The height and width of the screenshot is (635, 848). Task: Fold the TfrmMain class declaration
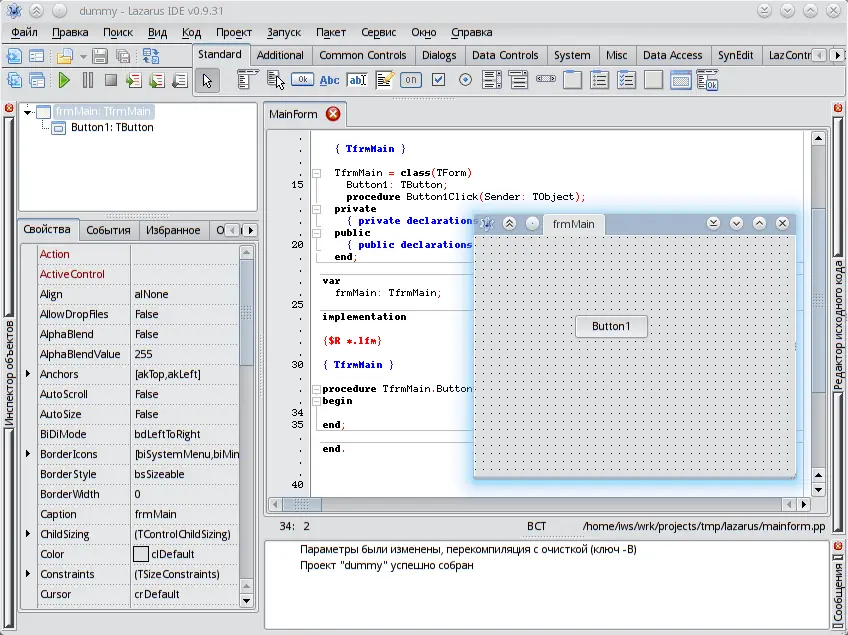tap(316, 173)
